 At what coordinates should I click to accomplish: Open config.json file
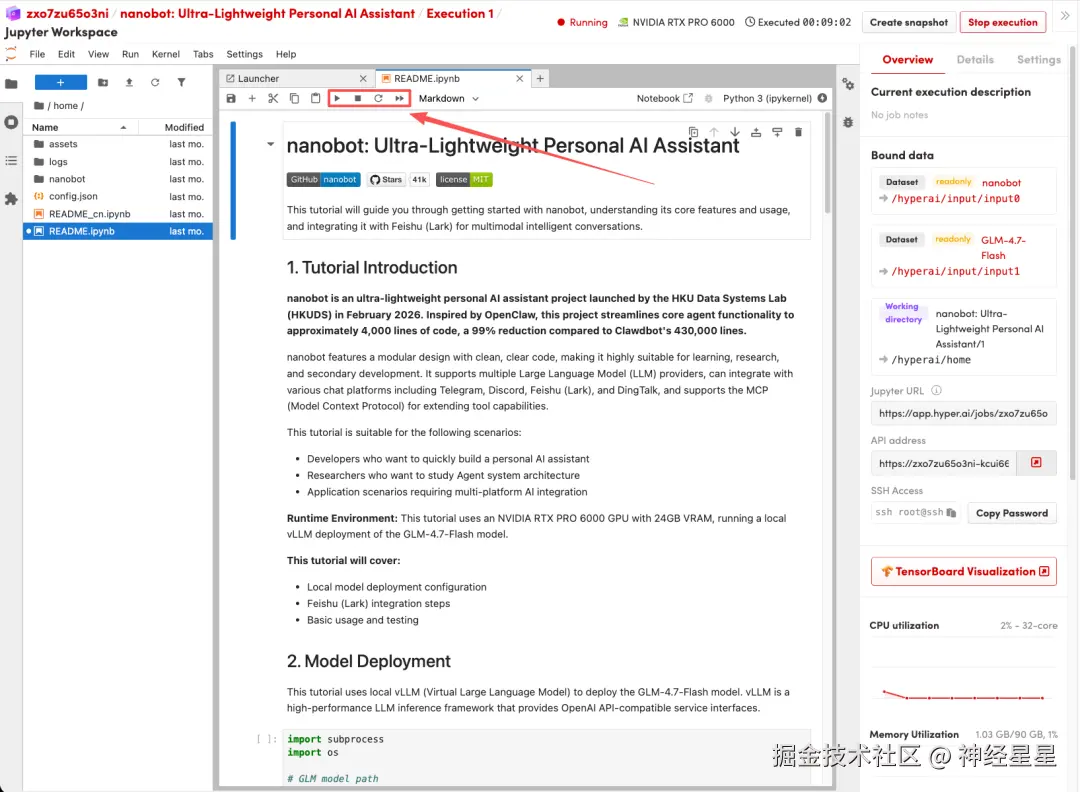click(118, 196)
